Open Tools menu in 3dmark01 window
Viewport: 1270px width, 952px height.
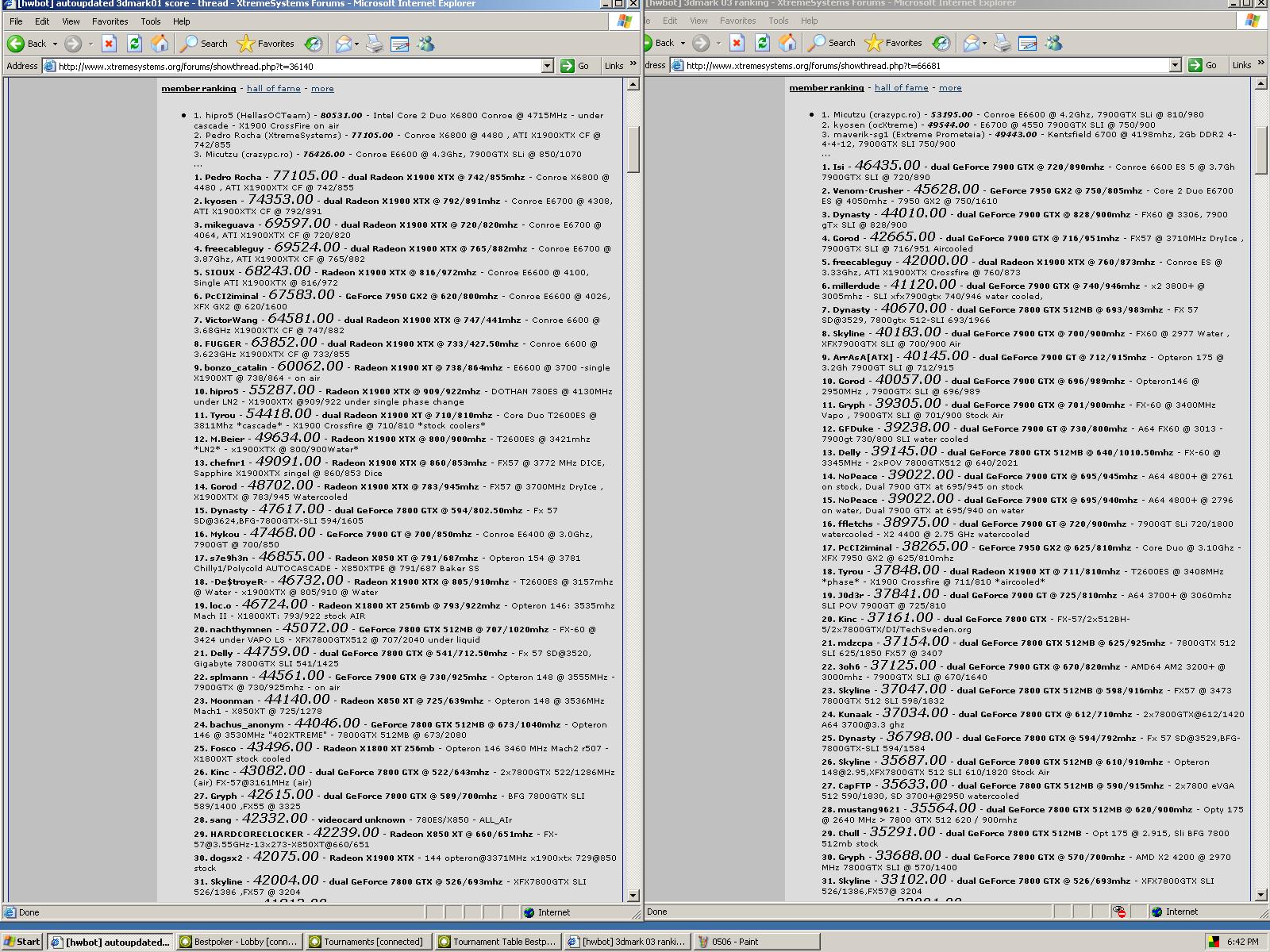point(151,21)
